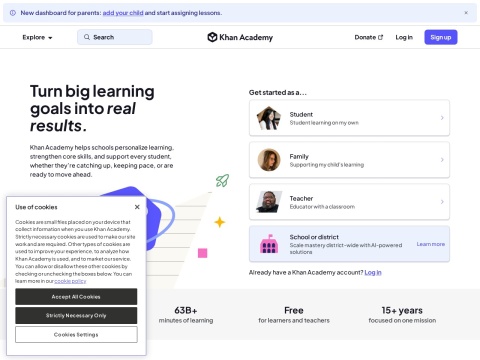480x360 pixels.
Task: Open the cookie policy link
Action: coord(70,281)
